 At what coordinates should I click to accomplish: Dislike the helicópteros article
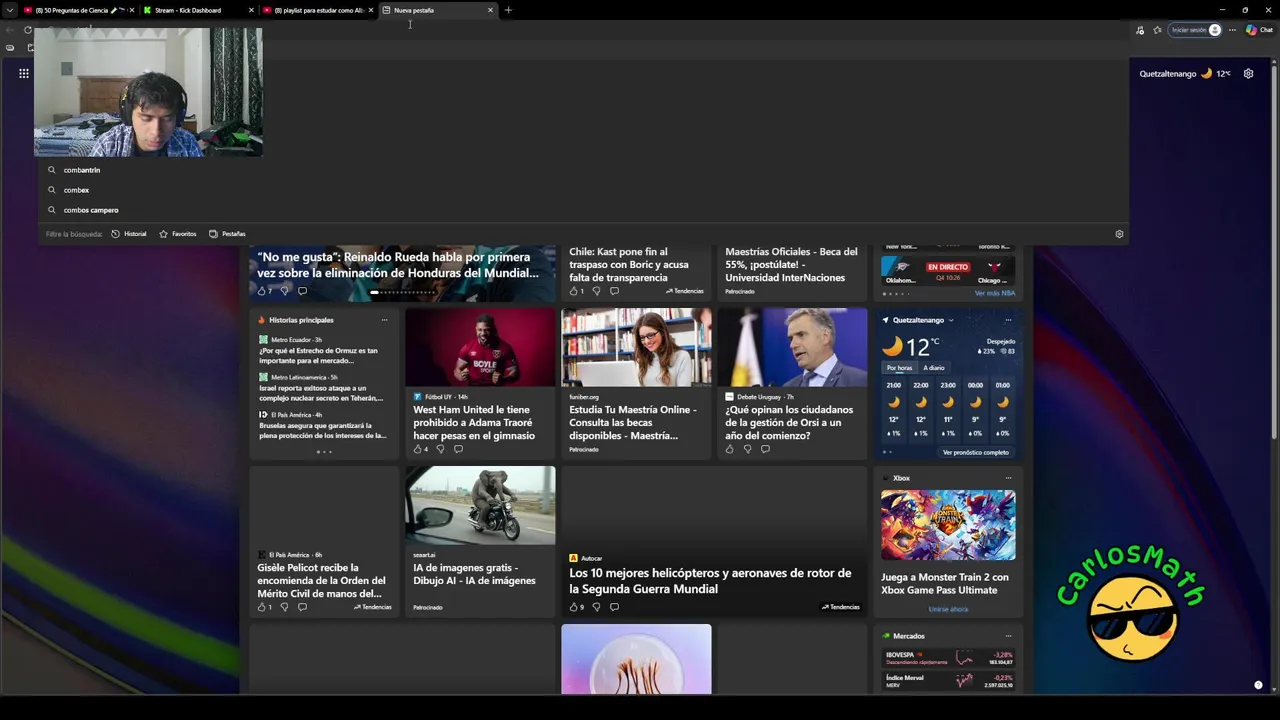[x=596, y=607]
